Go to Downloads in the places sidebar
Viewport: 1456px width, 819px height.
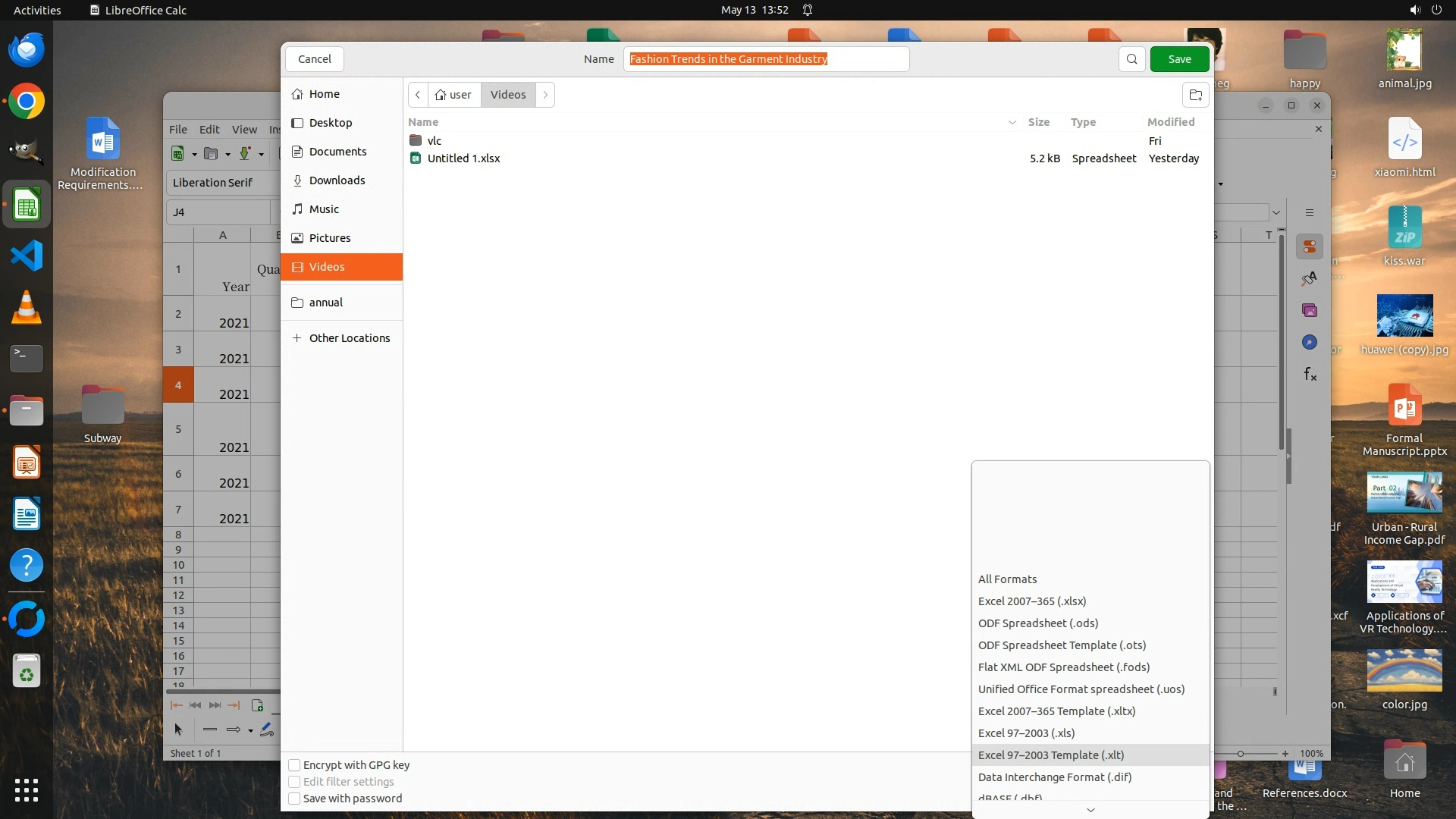coord(337,180)
